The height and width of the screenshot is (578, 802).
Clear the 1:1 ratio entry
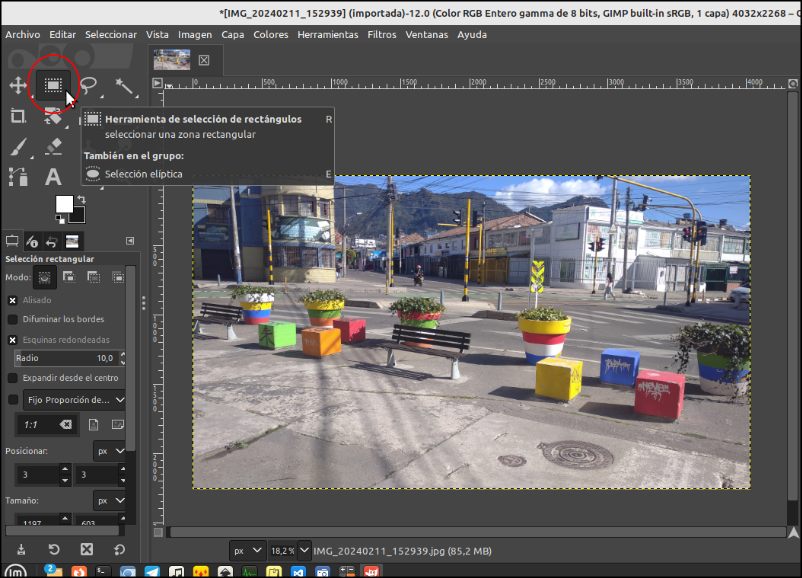[x=66, y=425]
